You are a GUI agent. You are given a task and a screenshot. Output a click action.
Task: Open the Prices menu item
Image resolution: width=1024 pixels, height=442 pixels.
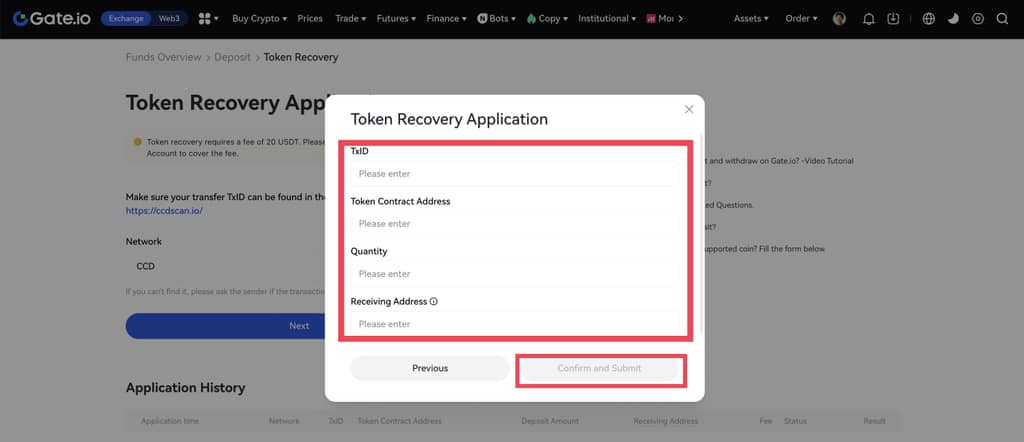(x=310, y=19)
